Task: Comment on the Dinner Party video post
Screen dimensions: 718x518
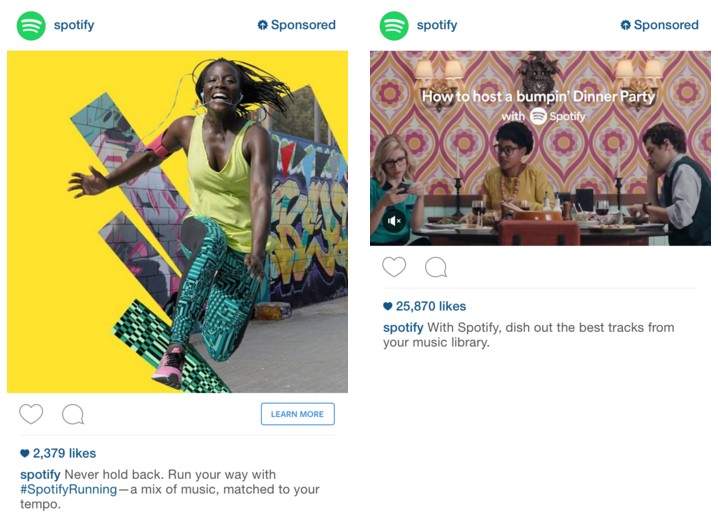Action: (436, 267)
